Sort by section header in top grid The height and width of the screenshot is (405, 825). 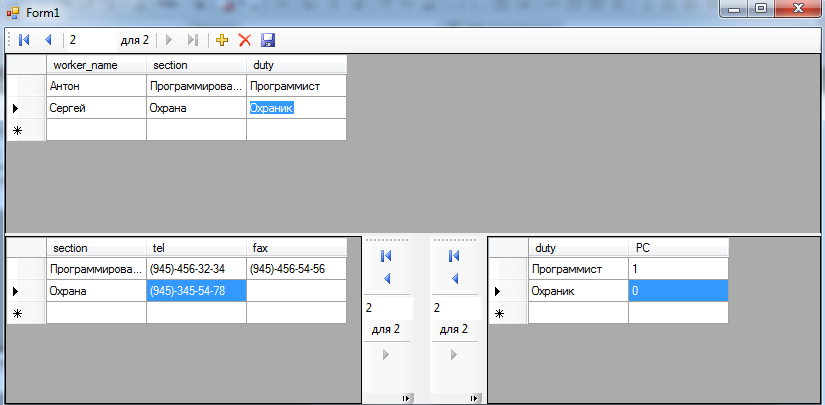(x=196, y=65)
